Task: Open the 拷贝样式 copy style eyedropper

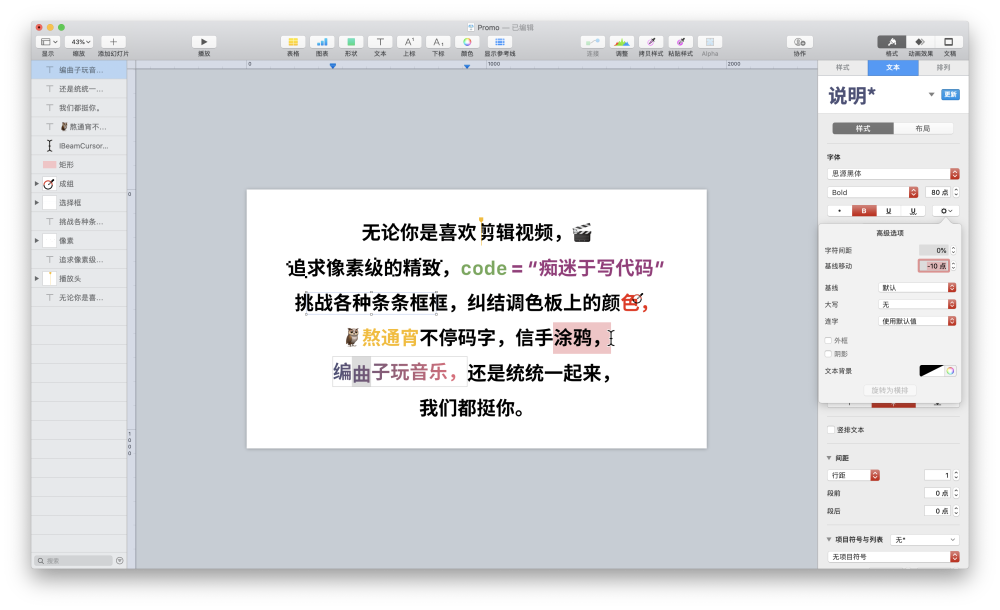Action: pos(649,43)
